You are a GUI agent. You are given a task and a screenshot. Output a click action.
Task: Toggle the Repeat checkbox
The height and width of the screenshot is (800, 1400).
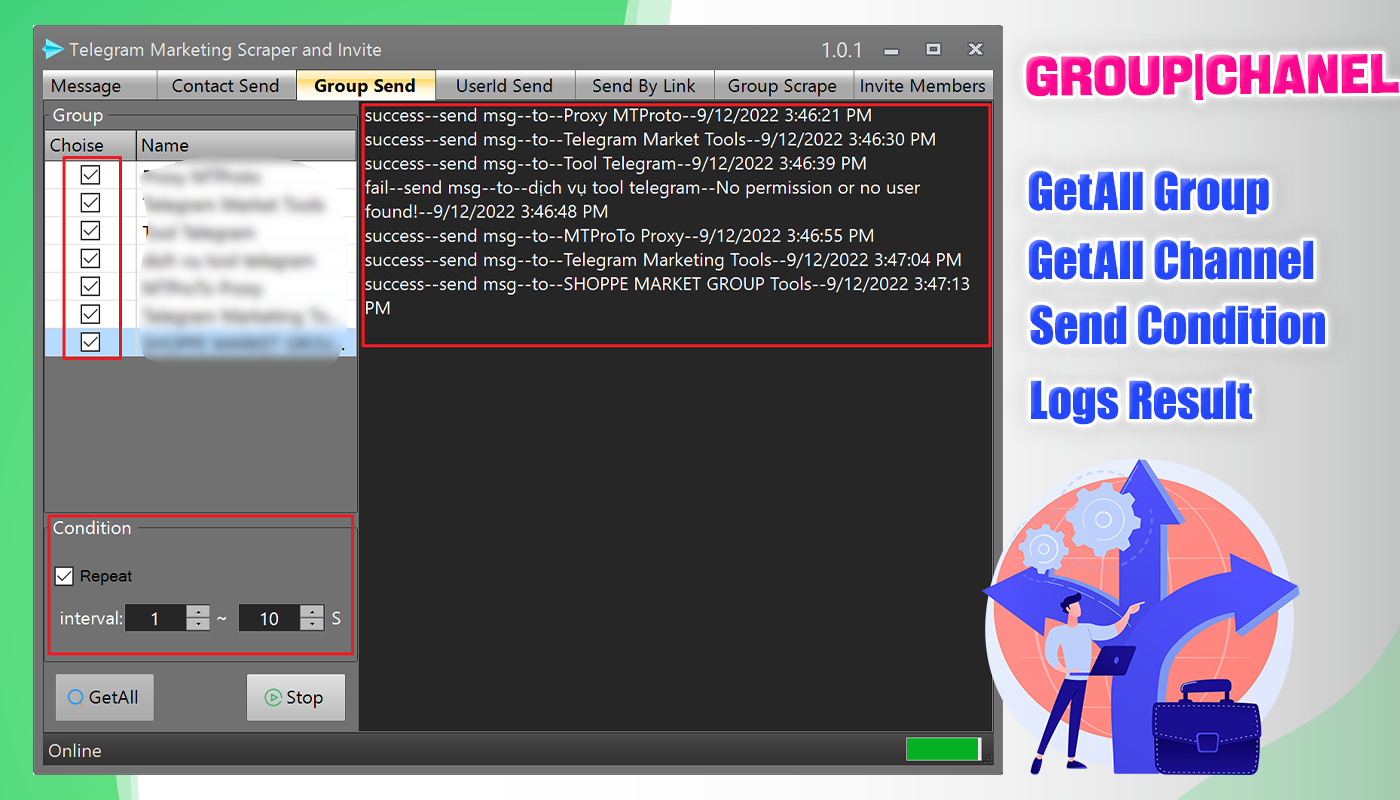coord(64,576)
